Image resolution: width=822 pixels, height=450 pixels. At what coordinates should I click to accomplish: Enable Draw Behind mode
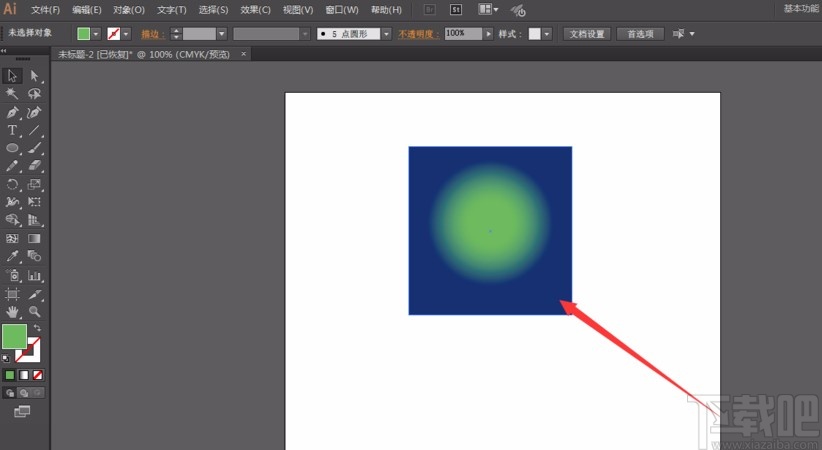(x=24, y=393)
